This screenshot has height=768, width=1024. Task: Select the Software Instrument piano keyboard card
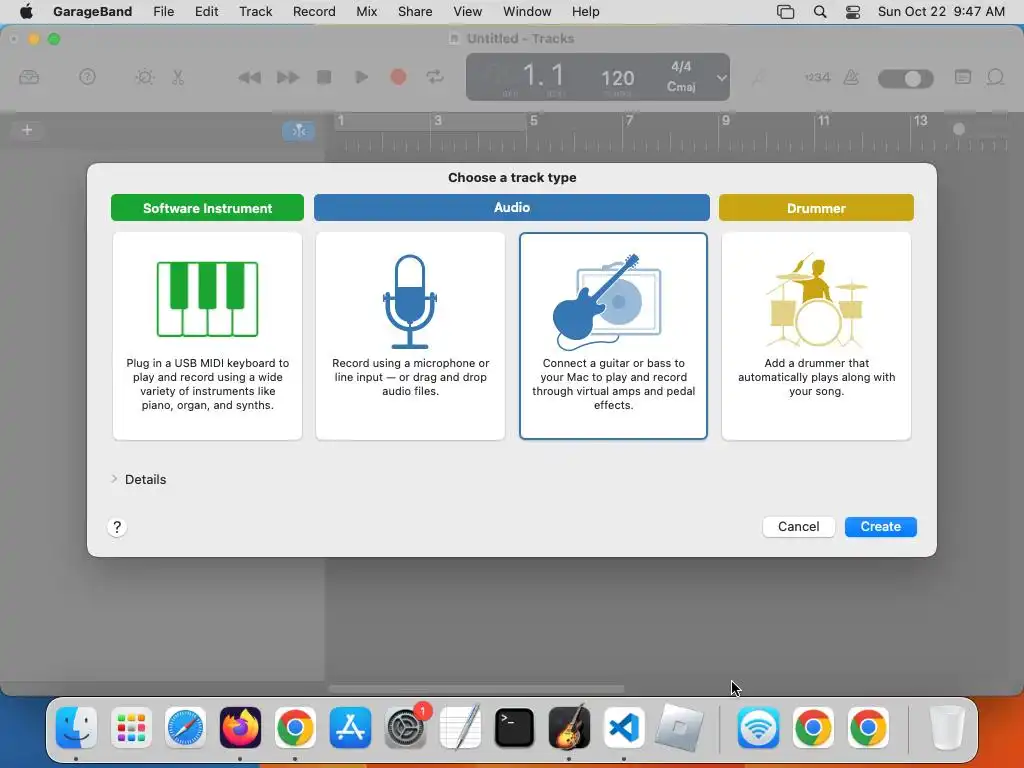tap(207, 336)
